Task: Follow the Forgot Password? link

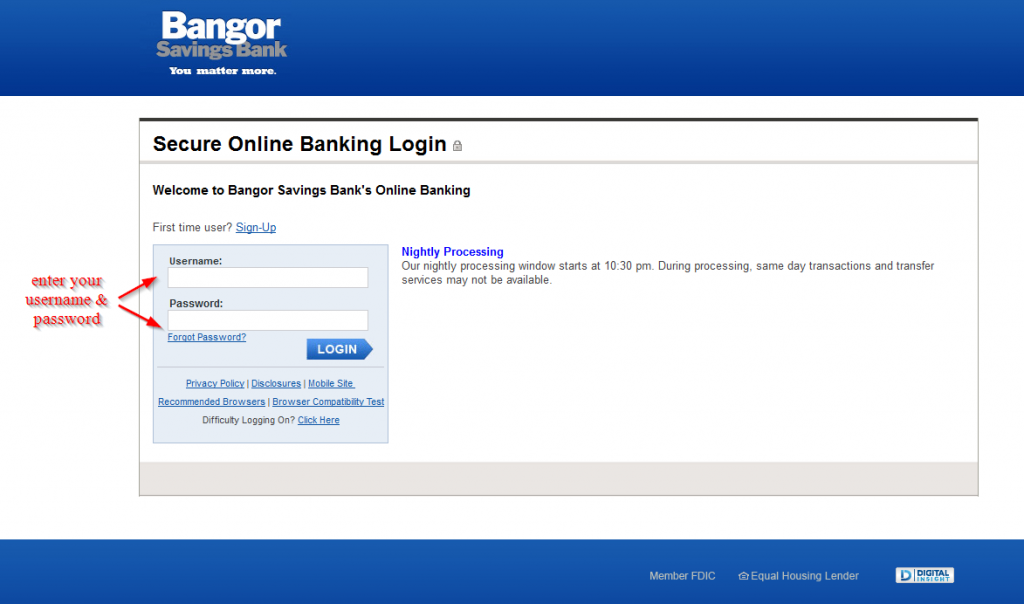Action: tap(206, 337)
